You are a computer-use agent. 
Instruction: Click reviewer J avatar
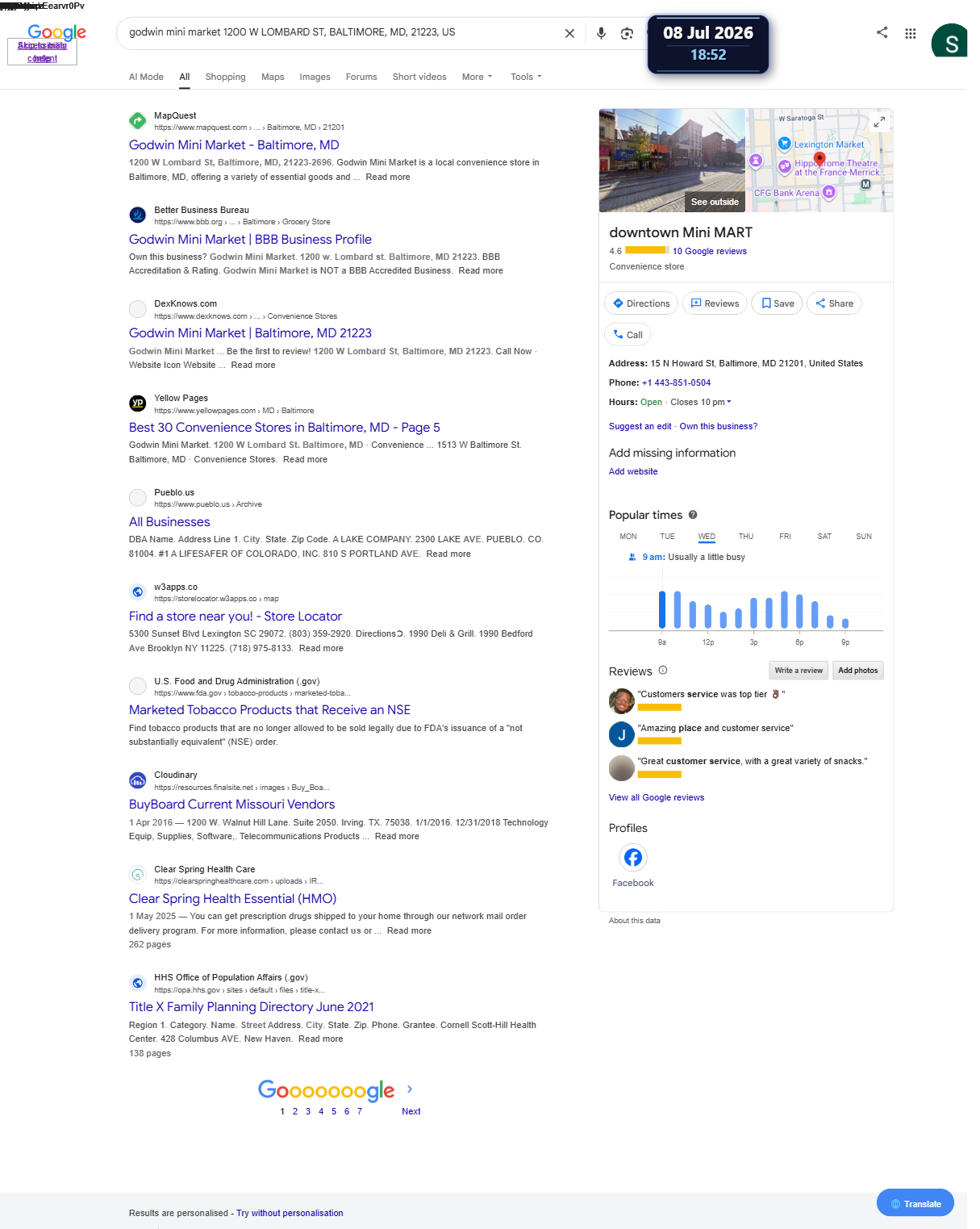[622, 734]
